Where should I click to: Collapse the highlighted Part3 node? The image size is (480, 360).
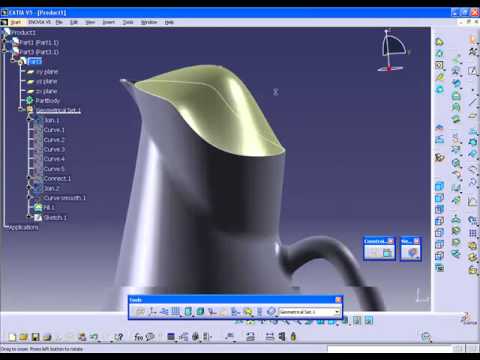(13, 61)
